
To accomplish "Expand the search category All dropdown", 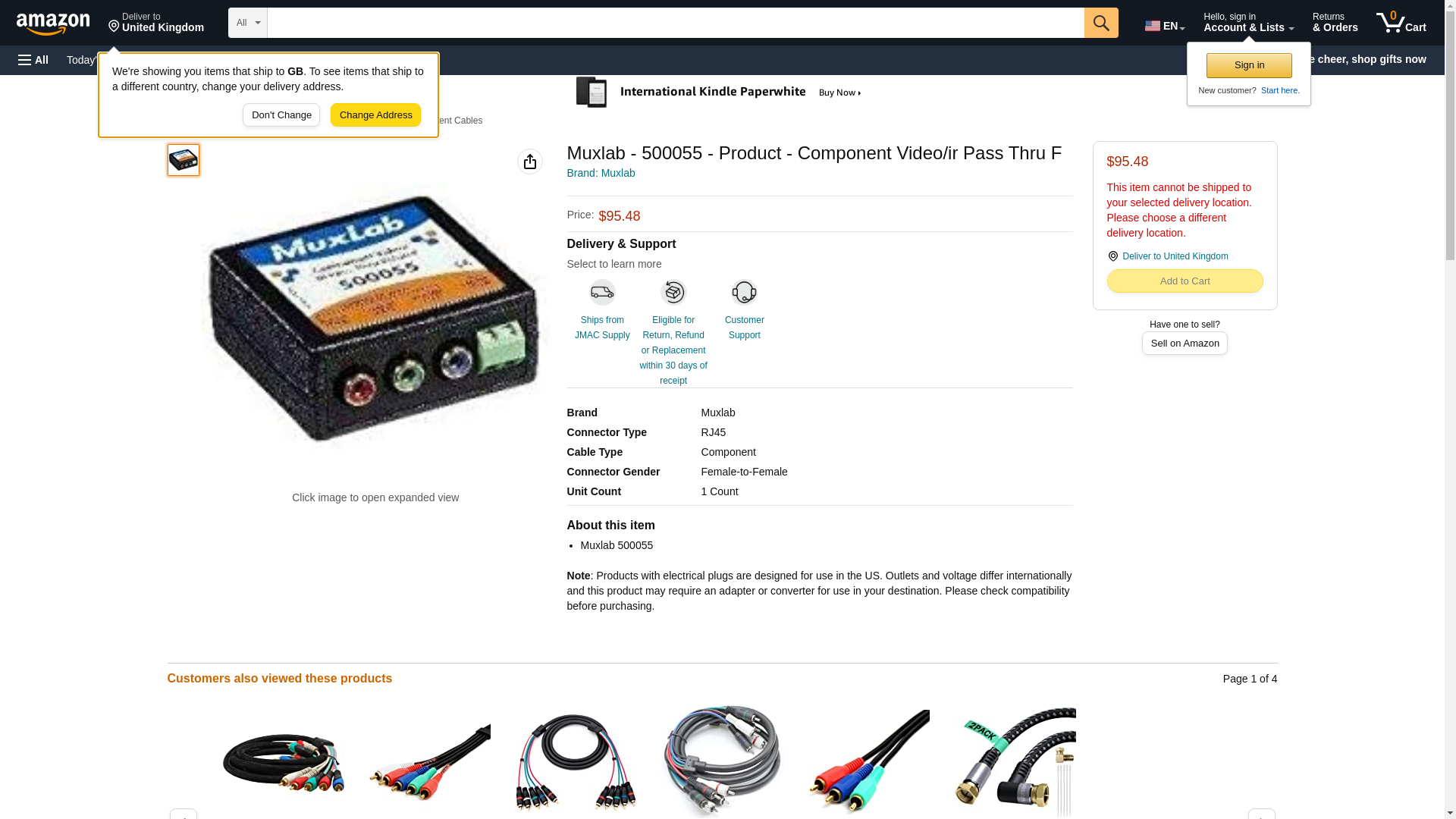I will tap(248, 23).
